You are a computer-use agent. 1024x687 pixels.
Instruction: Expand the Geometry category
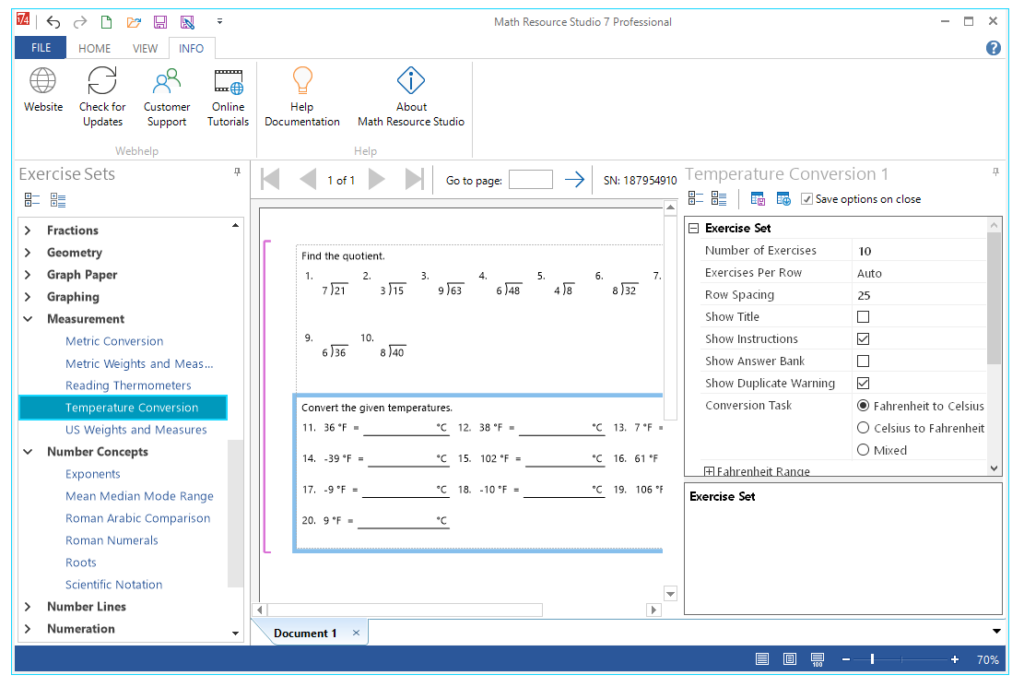(x=27, y=253)
